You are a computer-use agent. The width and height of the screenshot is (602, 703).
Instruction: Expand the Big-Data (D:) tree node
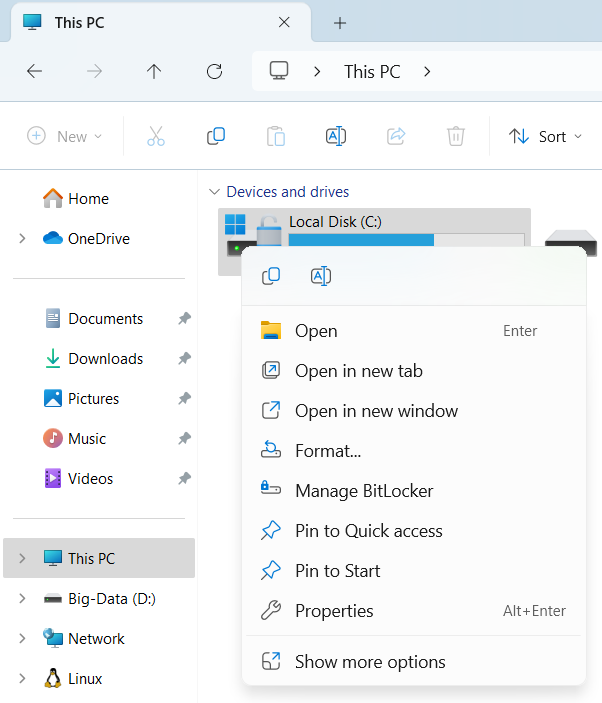pos(22,599)
